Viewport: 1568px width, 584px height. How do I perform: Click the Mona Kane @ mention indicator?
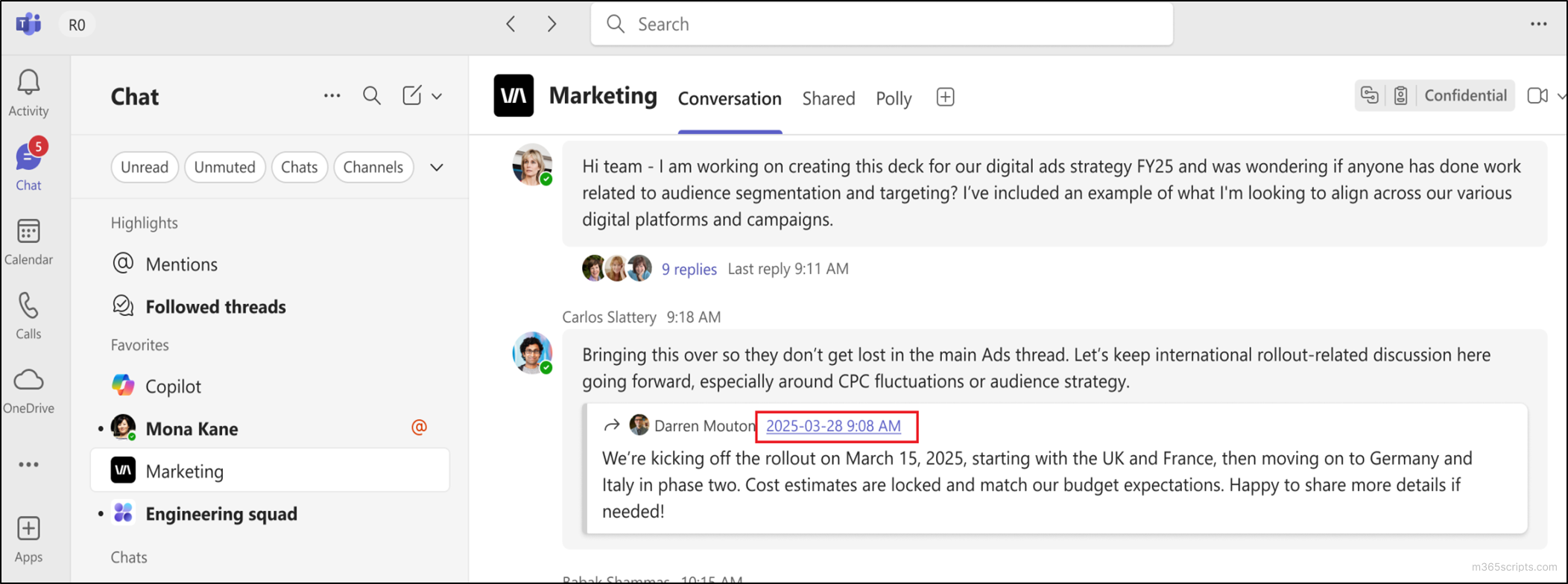[420, 428]
